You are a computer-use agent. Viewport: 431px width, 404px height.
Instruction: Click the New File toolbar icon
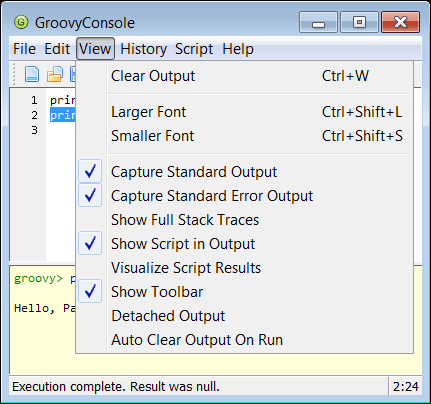click(x=32, y=74)
